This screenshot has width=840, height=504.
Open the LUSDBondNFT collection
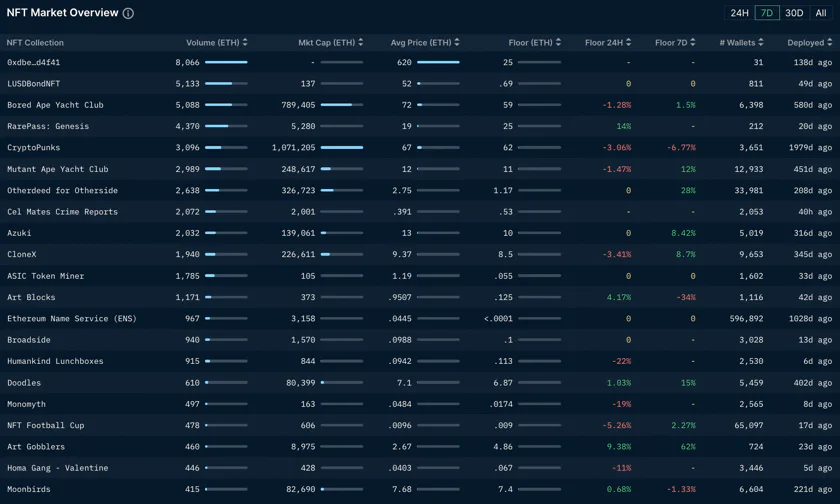click(x=34, y=84)
